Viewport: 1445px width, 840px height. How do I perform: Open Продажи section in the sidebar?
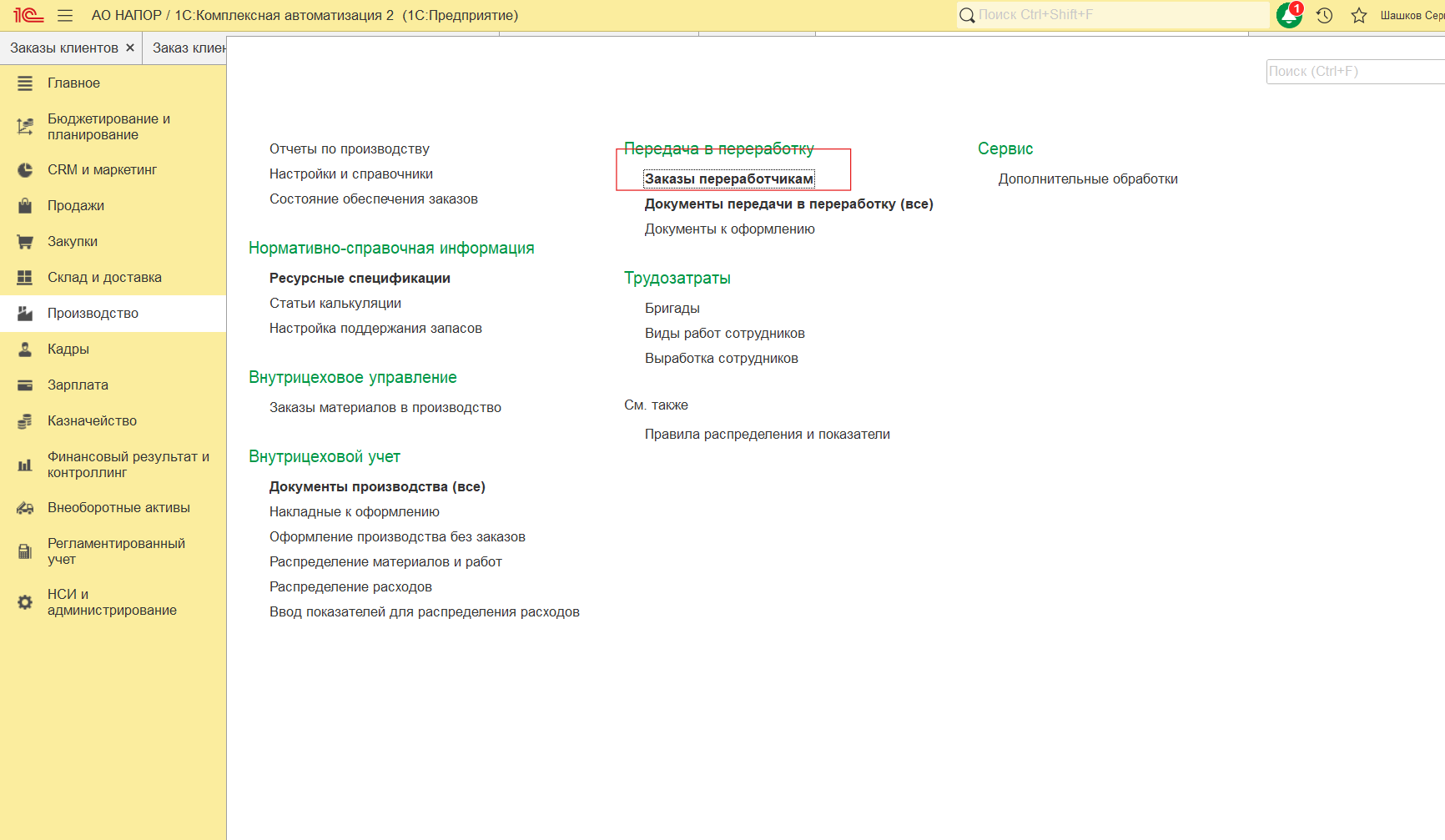76,205
